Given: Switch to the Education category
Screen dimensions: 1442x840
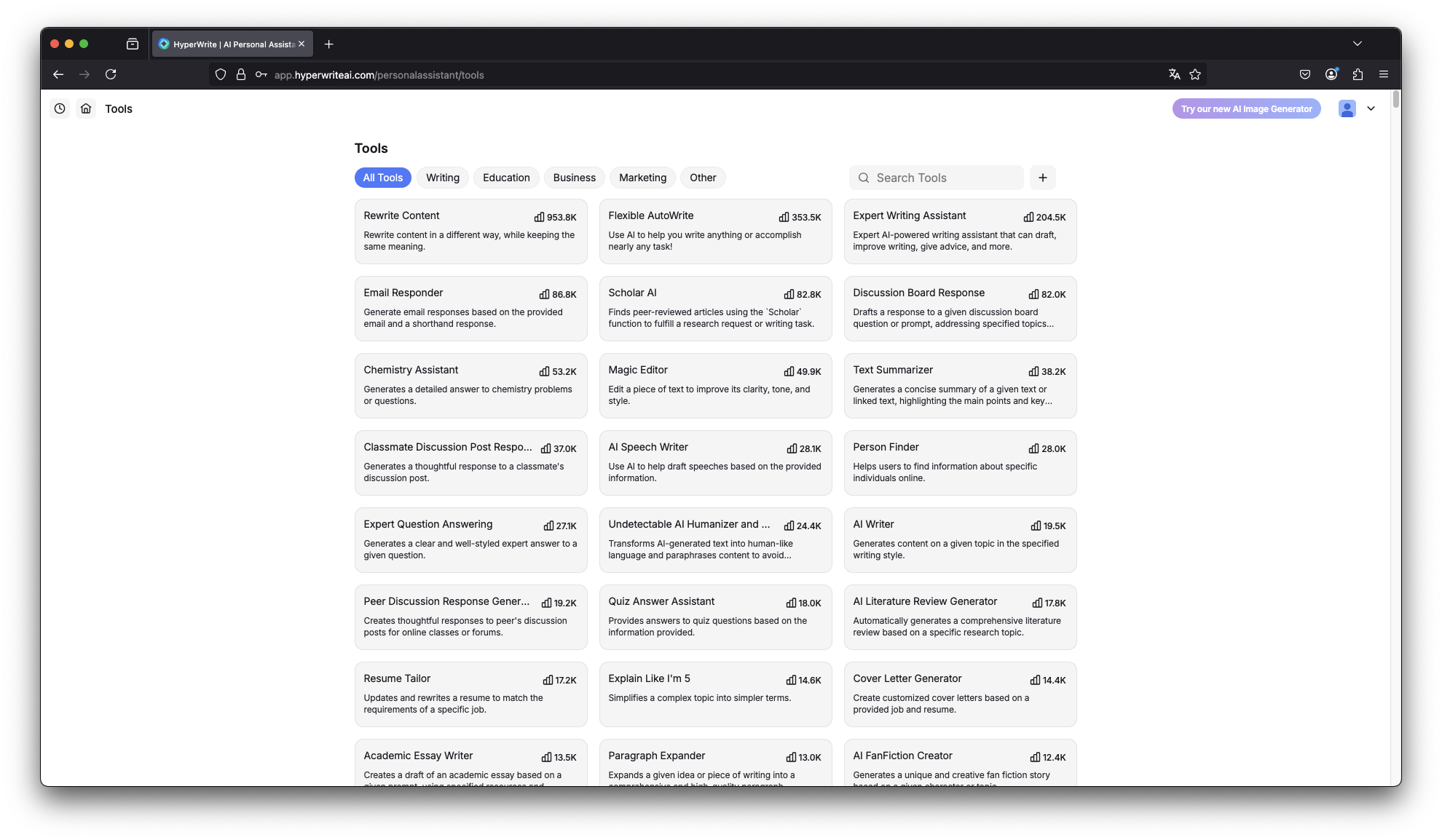Looking at the screenshot, I should (x=506, y=178).
